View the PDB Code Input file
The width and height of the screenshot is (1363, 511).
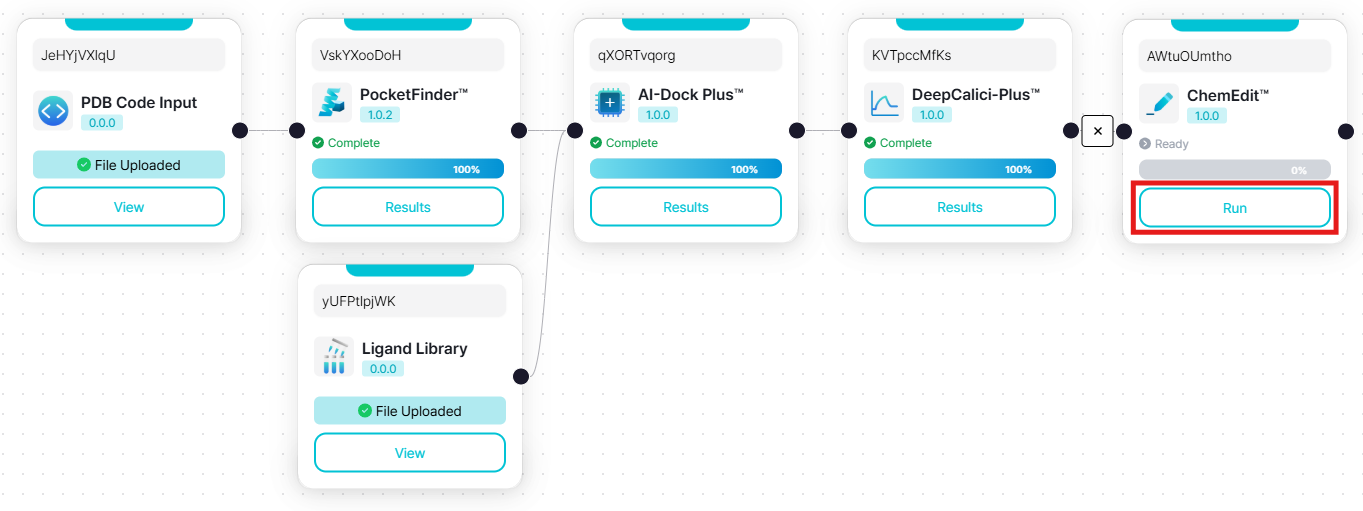[129, 207]
